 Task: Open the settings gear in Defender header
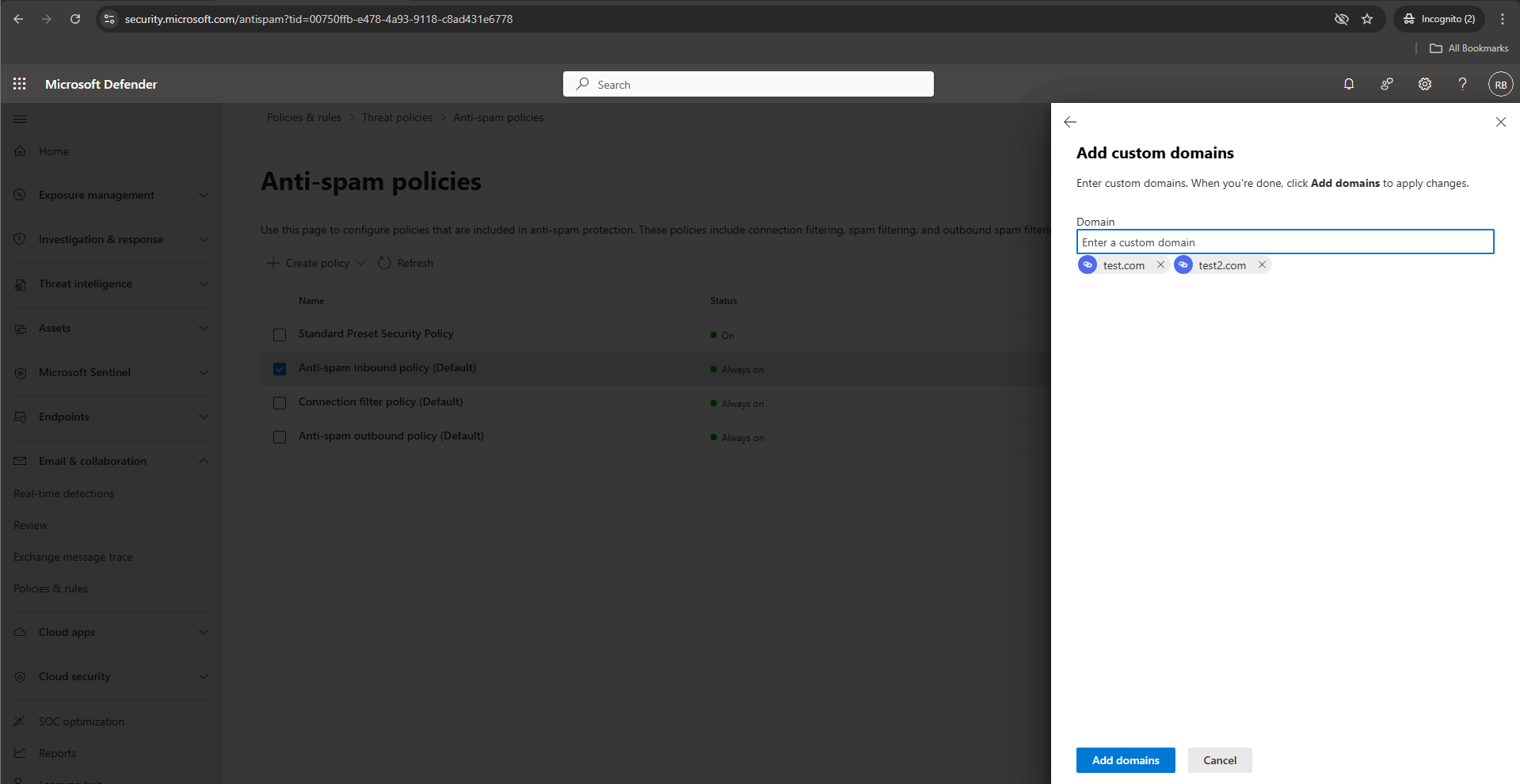(x=1424, y=84)
